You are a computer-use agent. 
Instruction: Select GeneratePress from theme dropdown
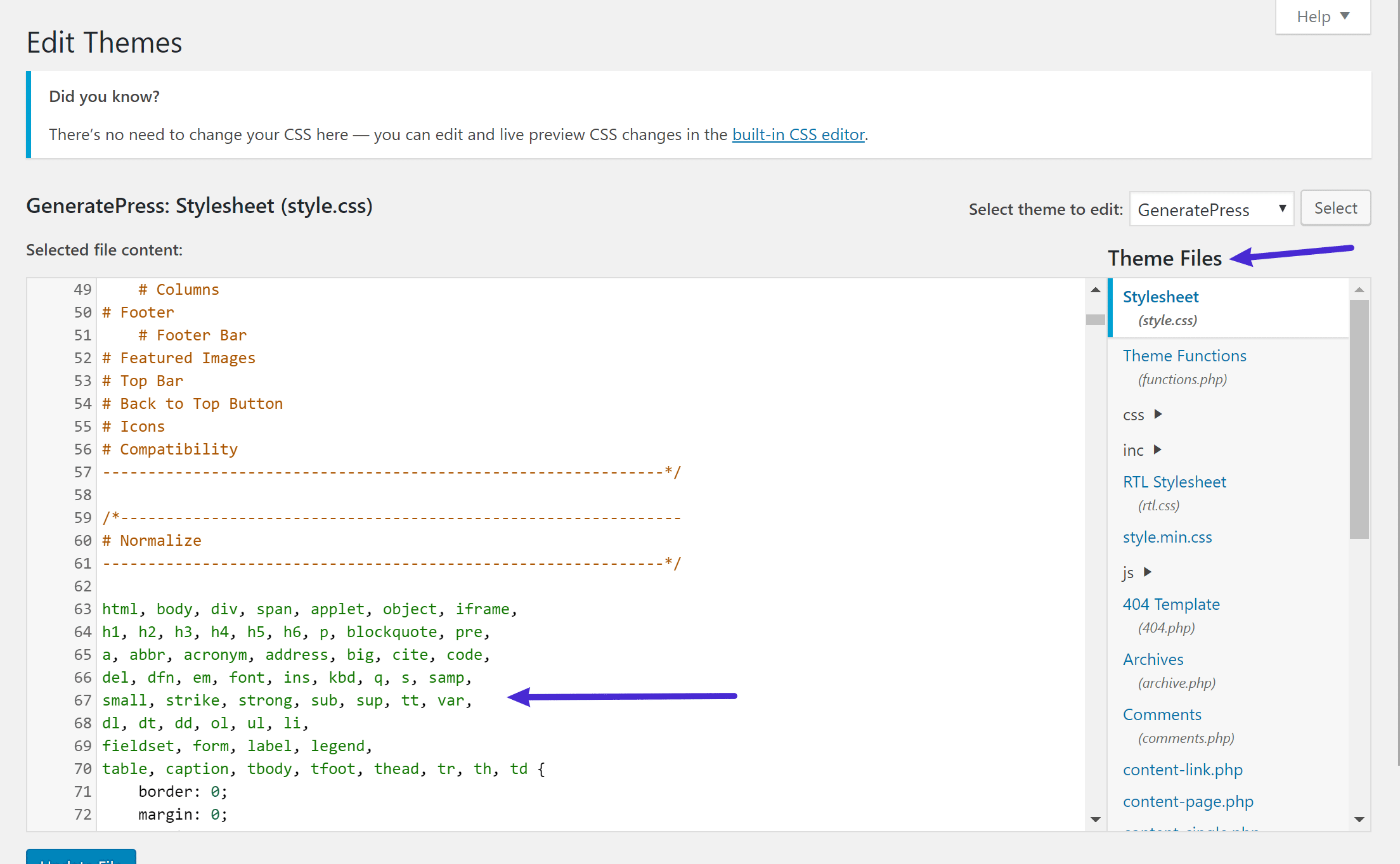pos(1210,208)
